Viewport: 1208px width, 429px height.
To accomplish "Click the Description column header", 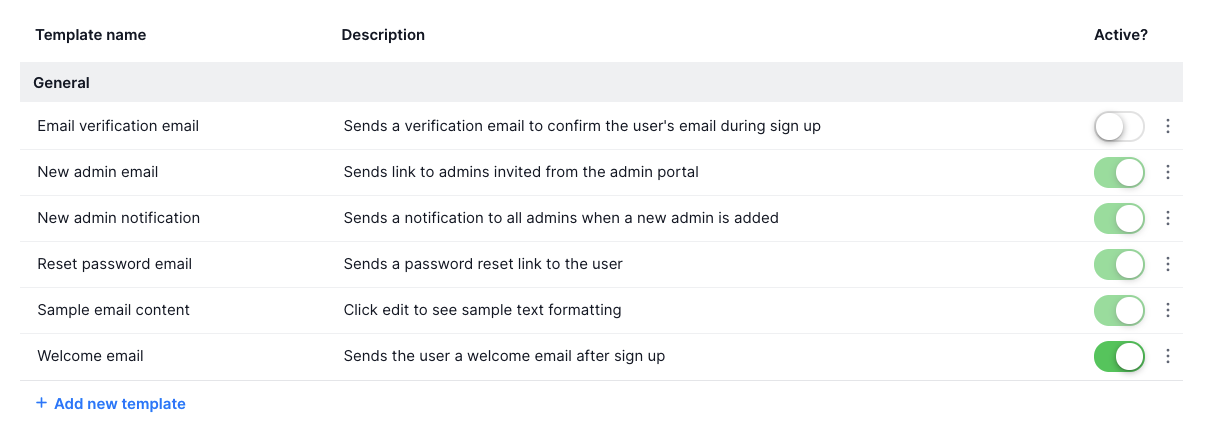I will (383, 35).
